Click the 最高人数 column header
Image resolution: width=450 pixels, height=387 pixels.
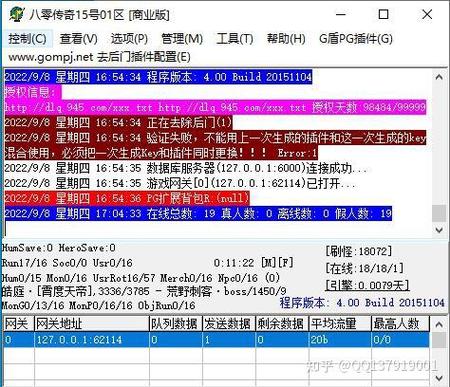click(400, 324)
